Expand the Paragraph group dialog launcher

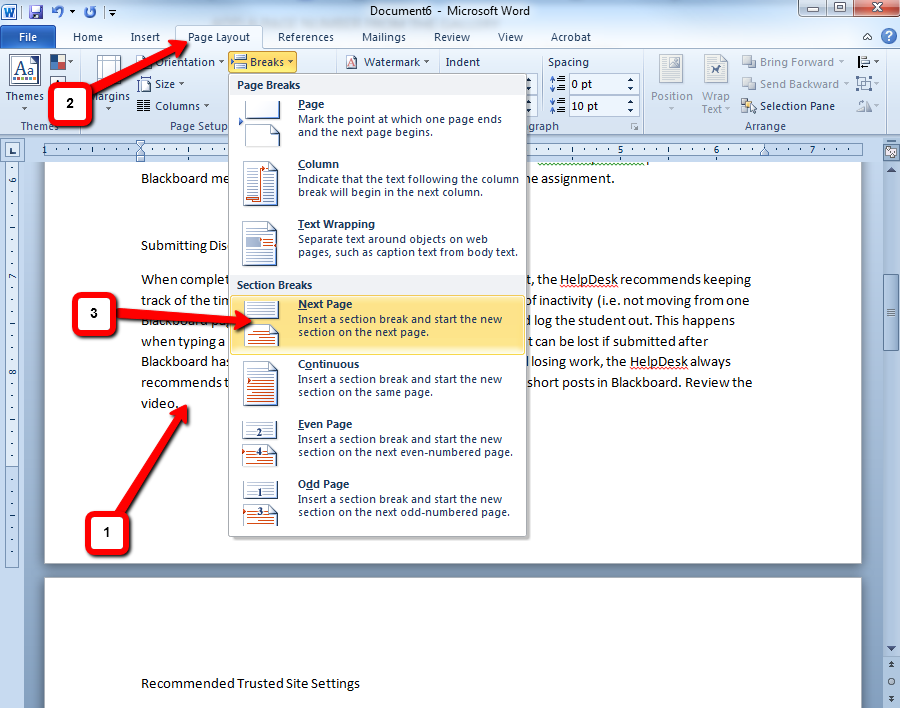click(634, 126)
